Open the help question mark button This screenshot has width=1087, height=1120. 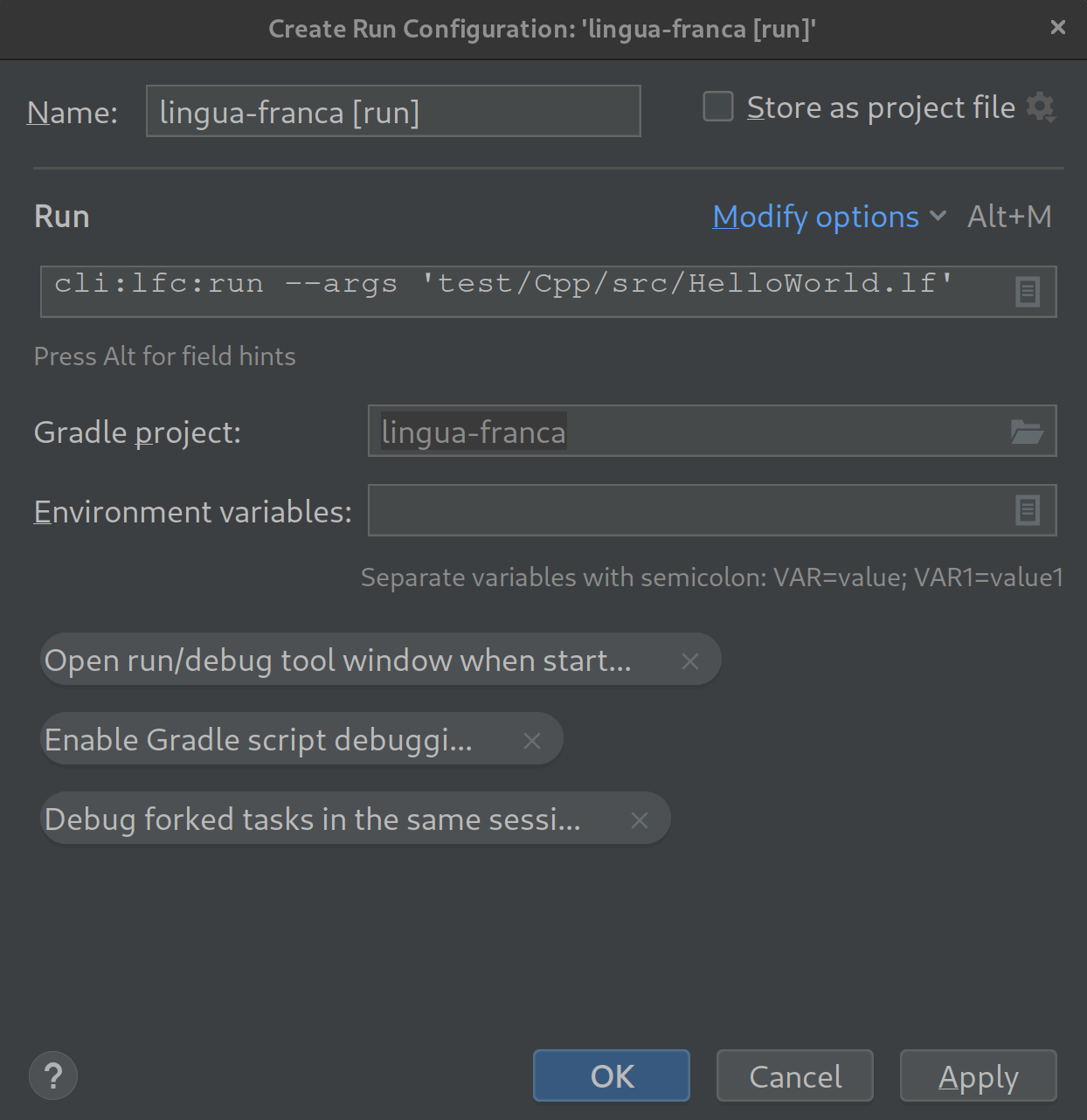(53, 1076)
